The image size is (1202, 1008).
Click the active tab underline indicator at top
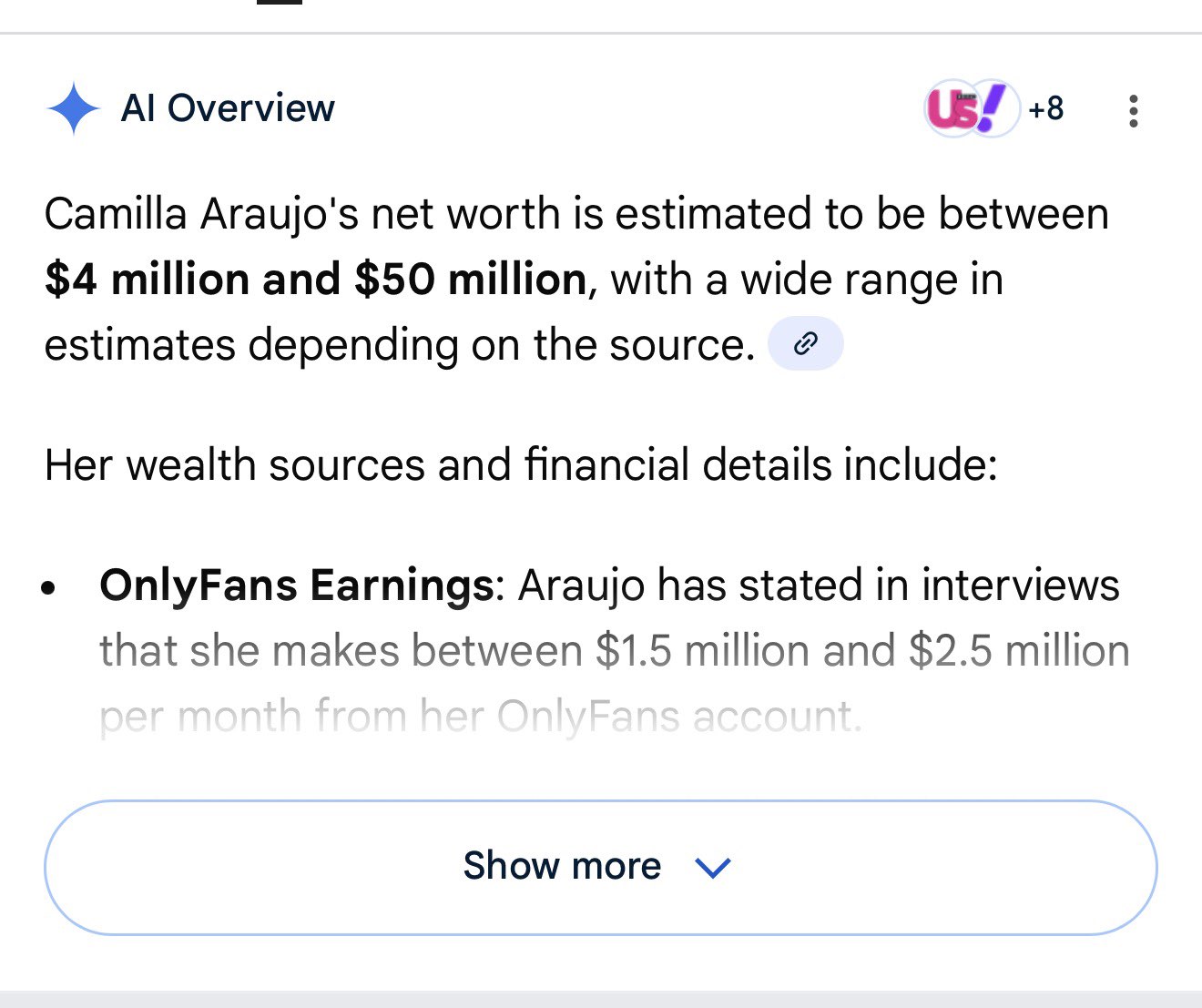click(280, 2)
